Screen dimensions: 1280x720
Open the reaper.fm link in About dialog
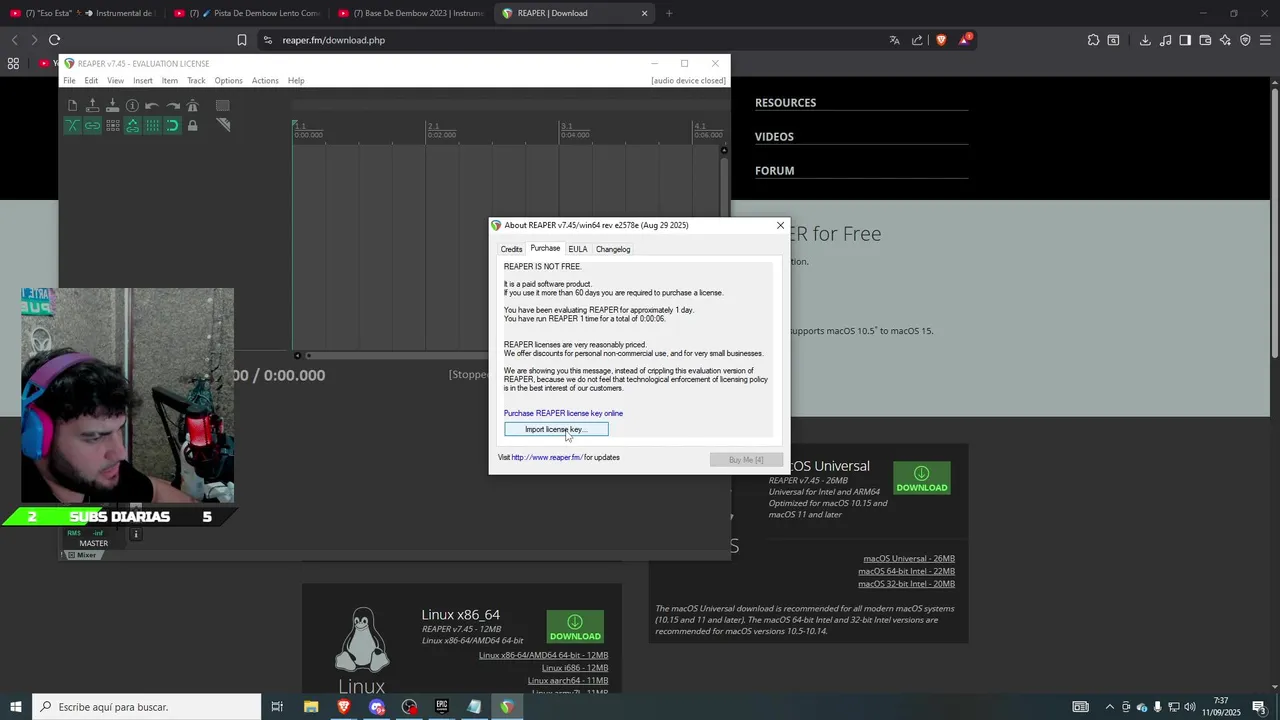point(546,457)
